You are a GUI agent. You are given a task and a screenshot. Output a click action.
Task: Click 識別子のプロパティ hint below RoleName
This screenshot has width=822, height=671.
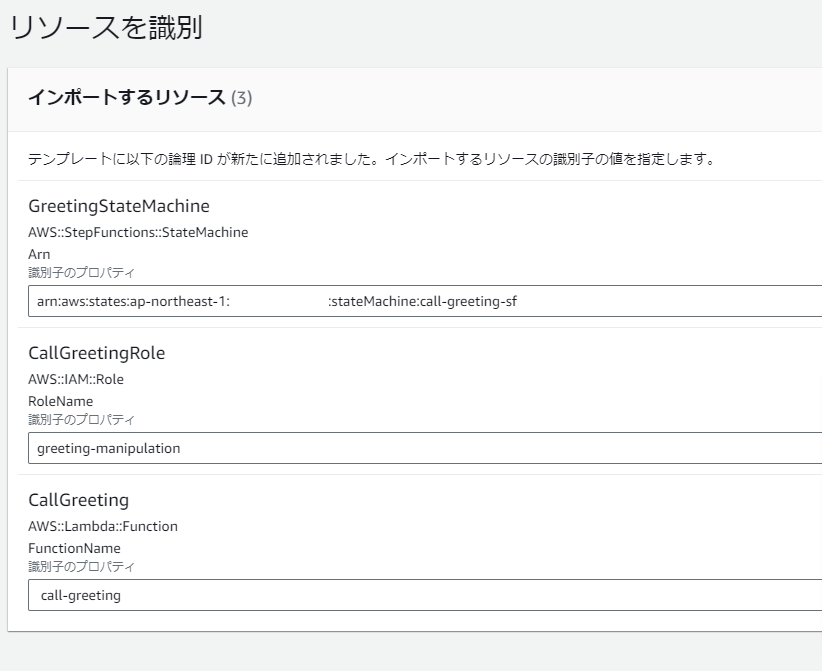81,419
